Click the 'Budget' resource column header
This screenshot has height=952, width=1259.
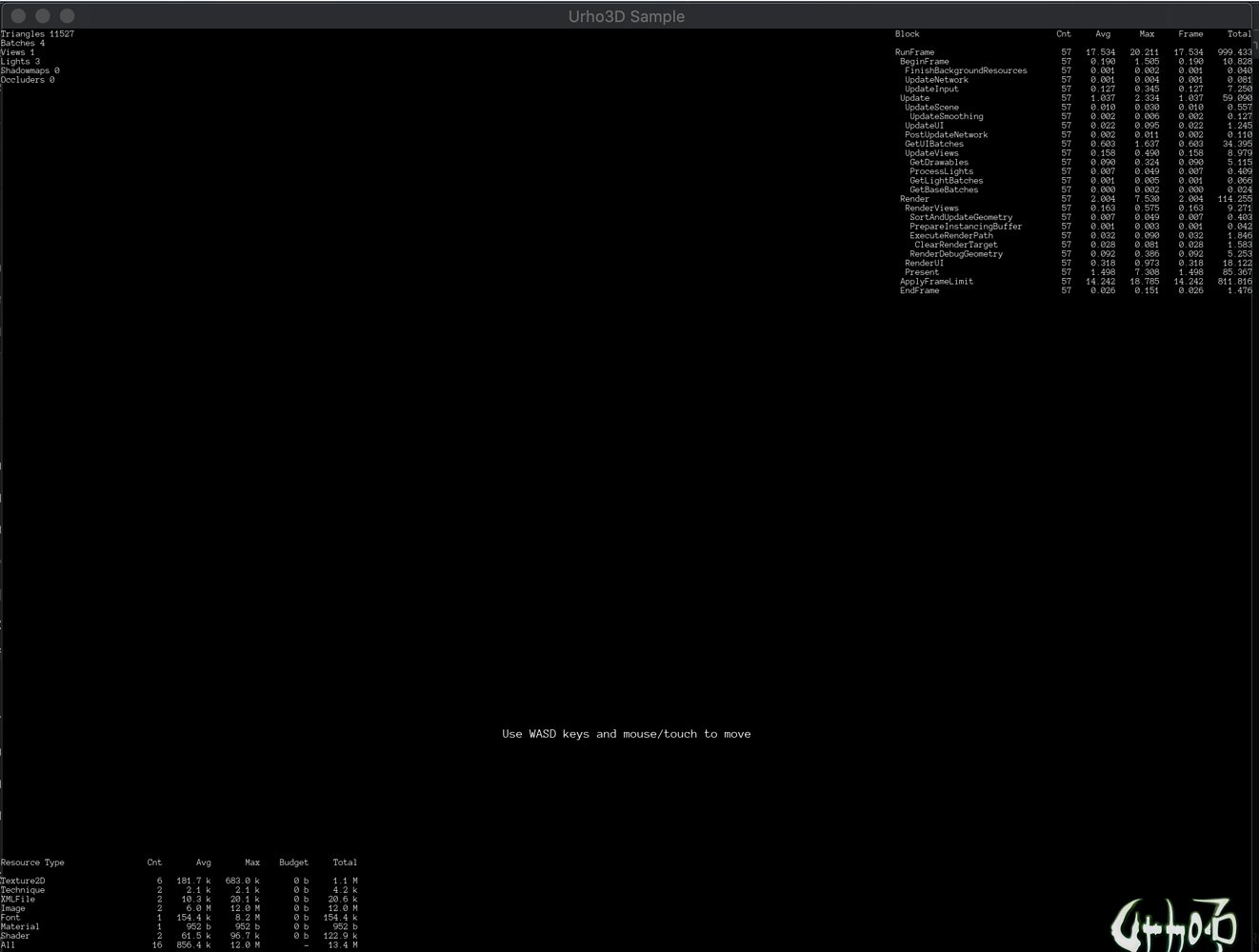(293, 863)
